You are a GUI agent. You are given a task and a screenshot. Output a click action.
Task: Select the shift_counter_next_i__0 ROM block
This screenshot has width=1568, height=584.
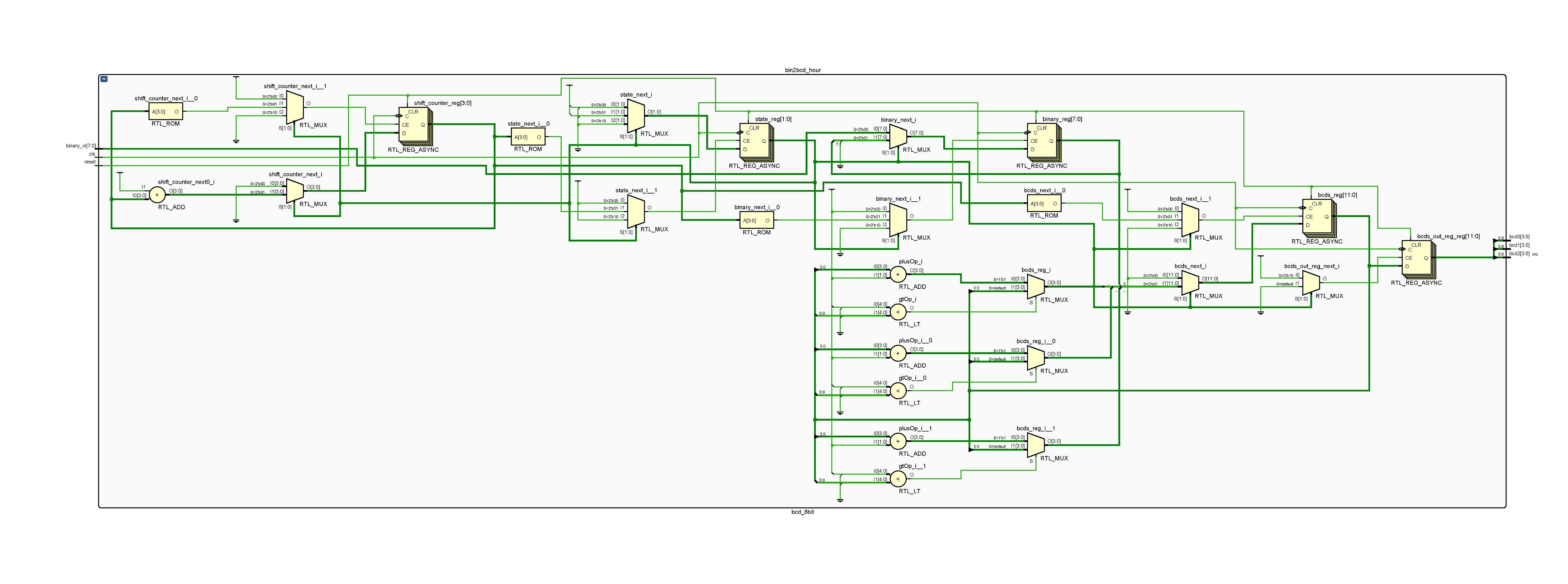click(x=165, y=111)
